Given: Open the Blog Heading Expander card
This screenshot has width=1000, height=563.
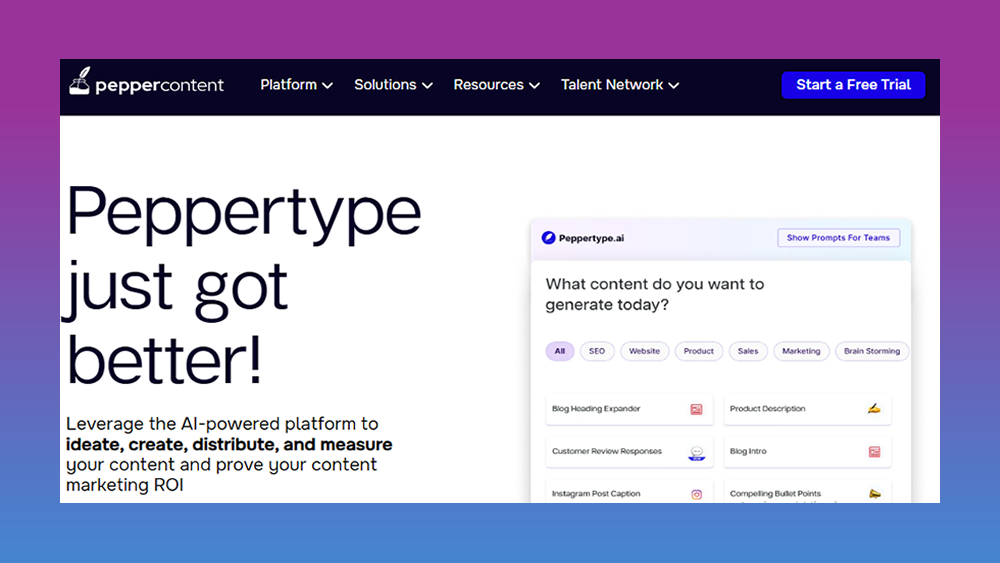Looking at the screenshot, I should [629, 409].
